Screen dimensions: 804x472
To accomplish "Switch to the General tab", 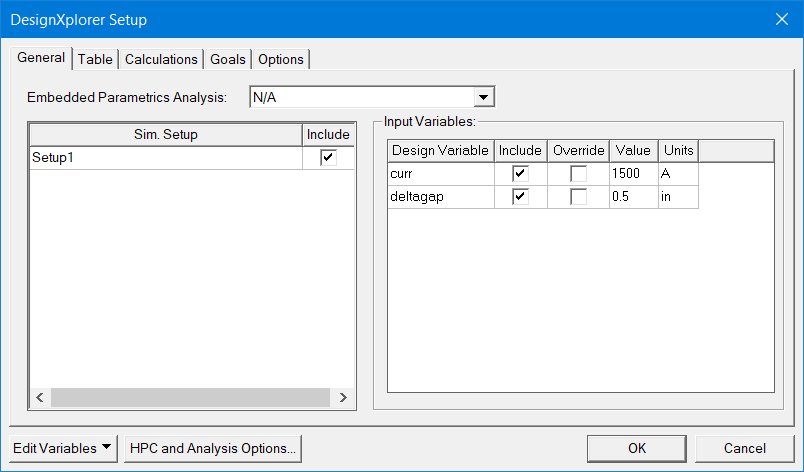I will coord(41,57).
